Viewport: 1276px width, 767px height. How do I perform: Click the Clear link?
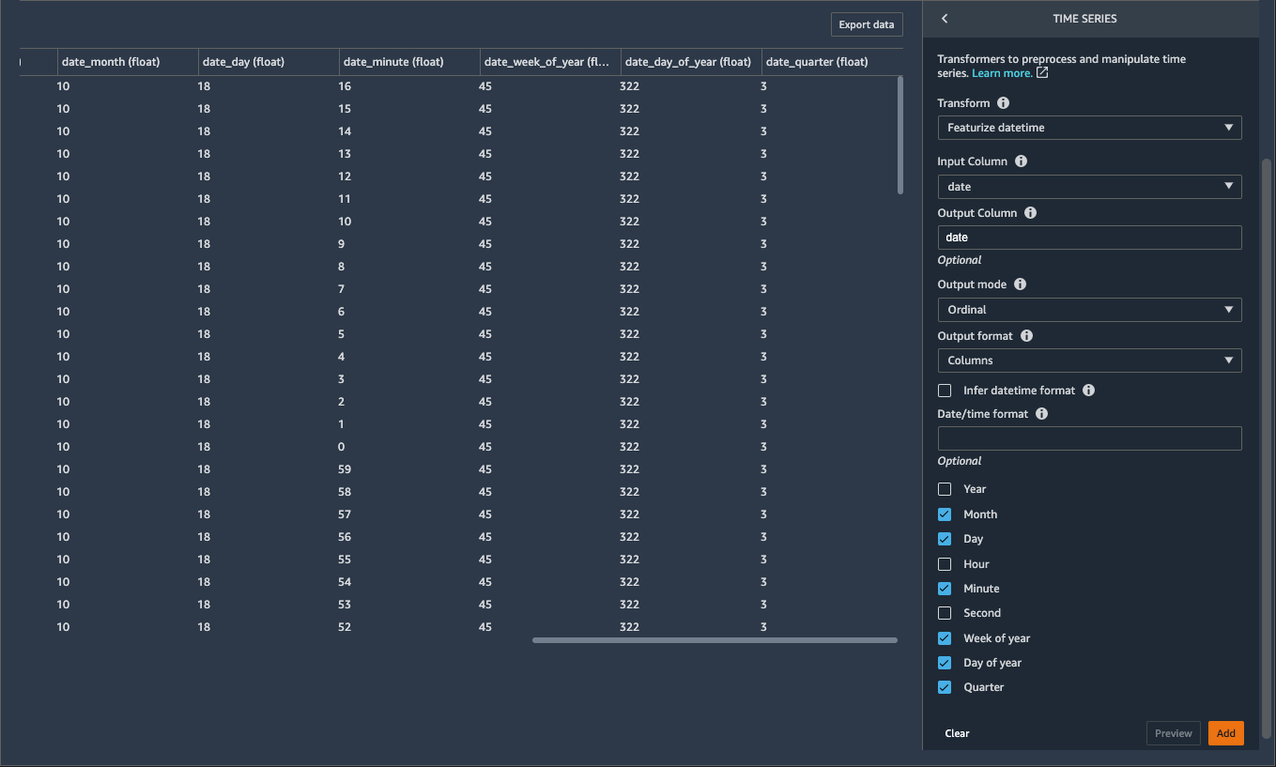[956, 733]
